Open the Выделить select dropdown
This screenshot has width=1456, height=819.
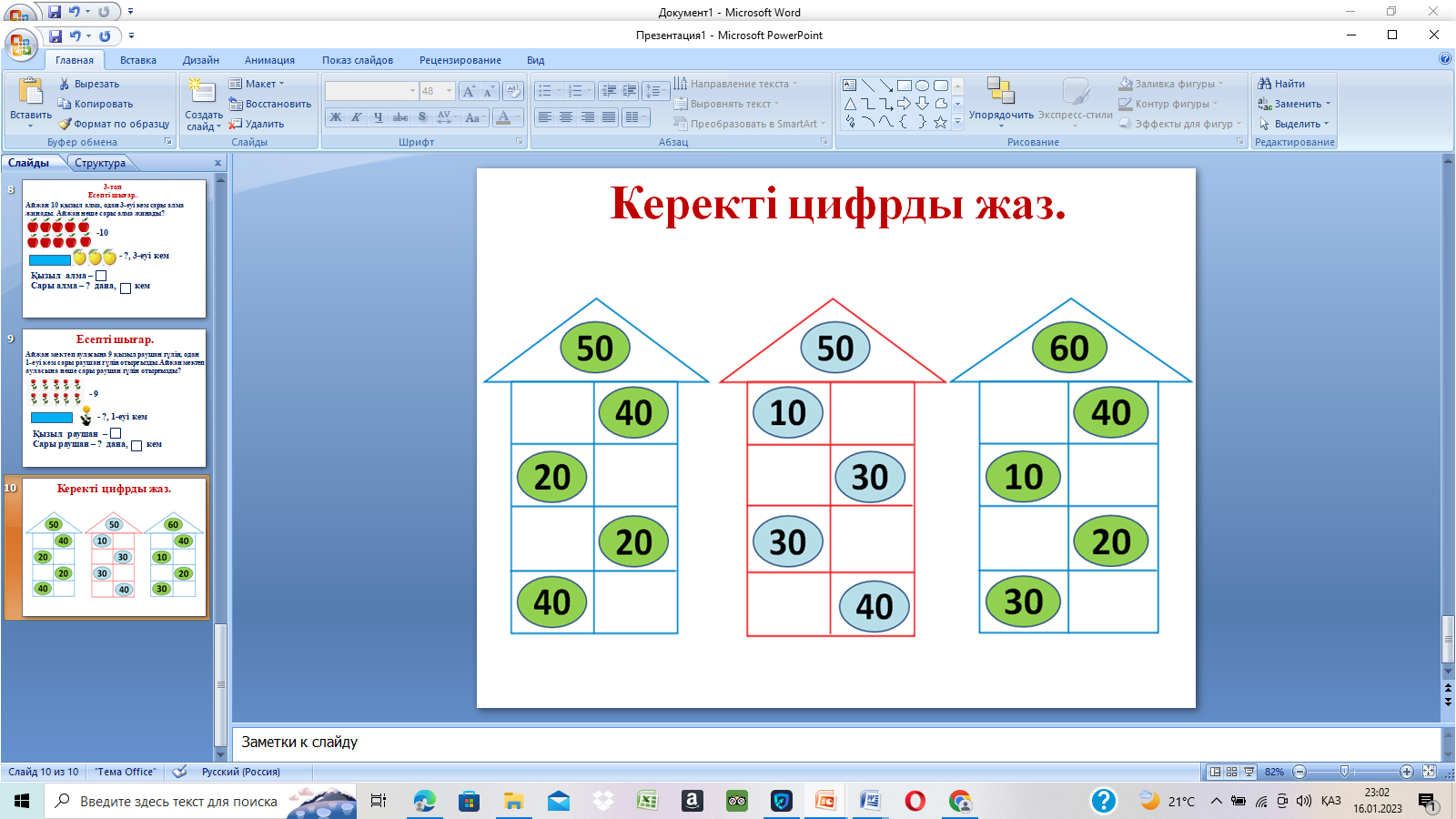pyautogui.click(x=1294, y=124)
